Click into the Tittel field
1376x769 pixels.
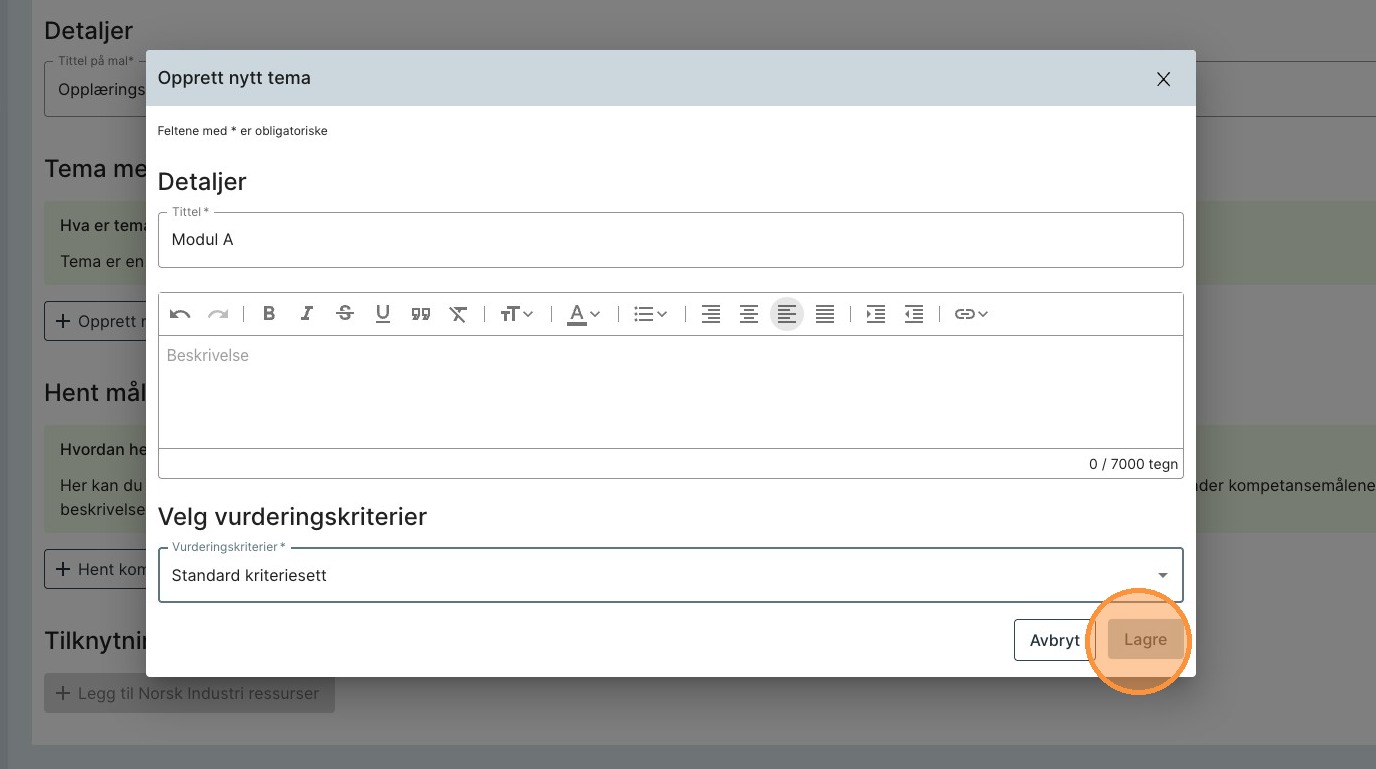coord(670,240)
